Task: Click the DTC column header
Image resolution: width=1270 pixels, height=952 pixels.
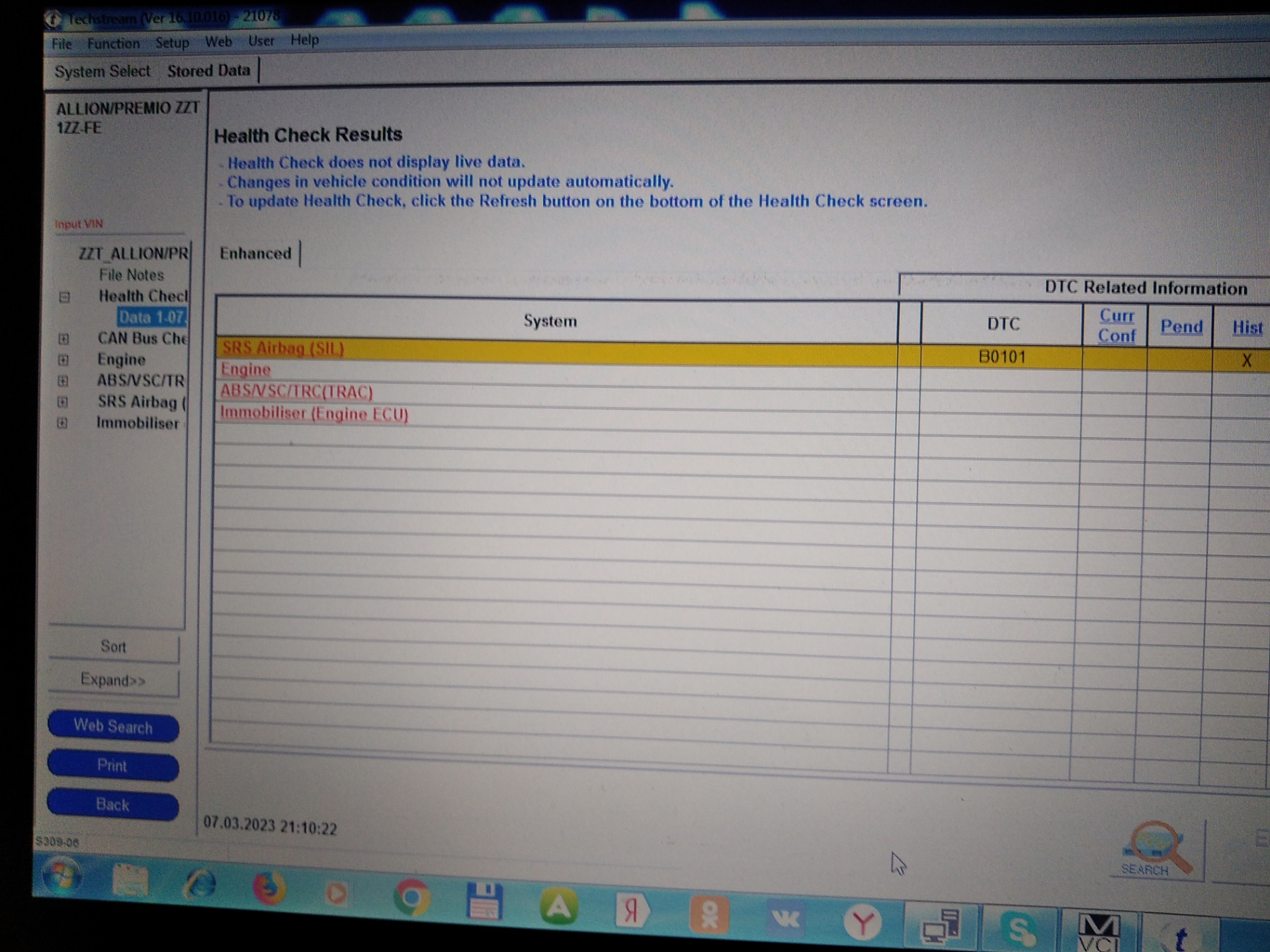Action: point(1003,324)
